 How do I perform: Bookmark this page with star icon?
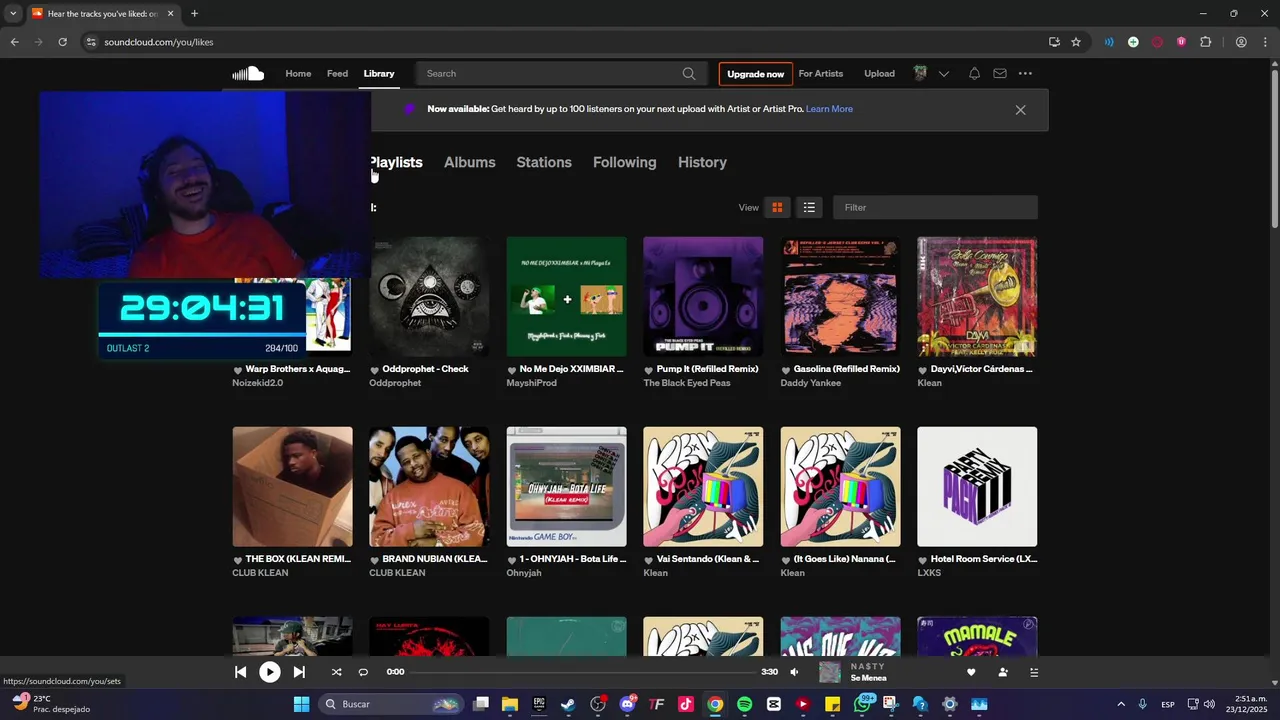(x=1076, y=42)
